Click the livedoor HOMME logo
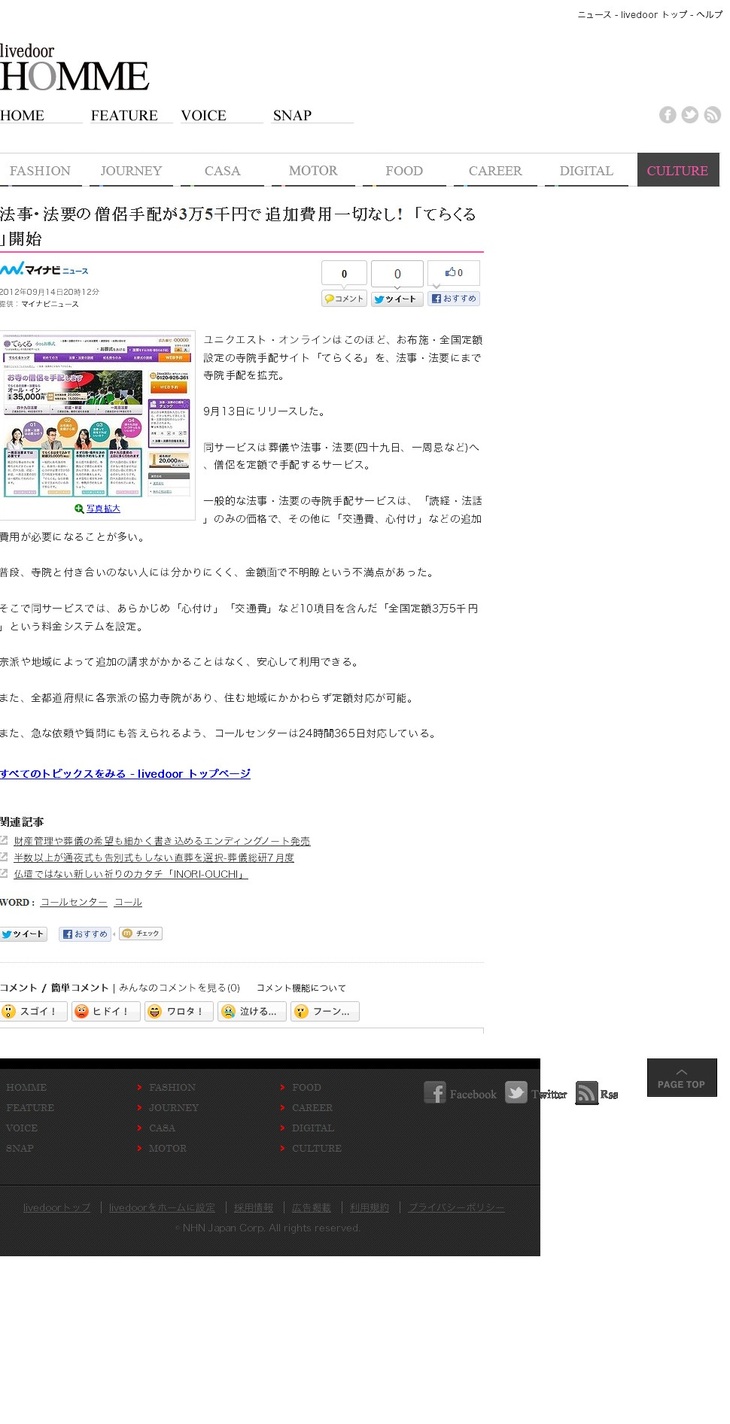 pos(74,68)
